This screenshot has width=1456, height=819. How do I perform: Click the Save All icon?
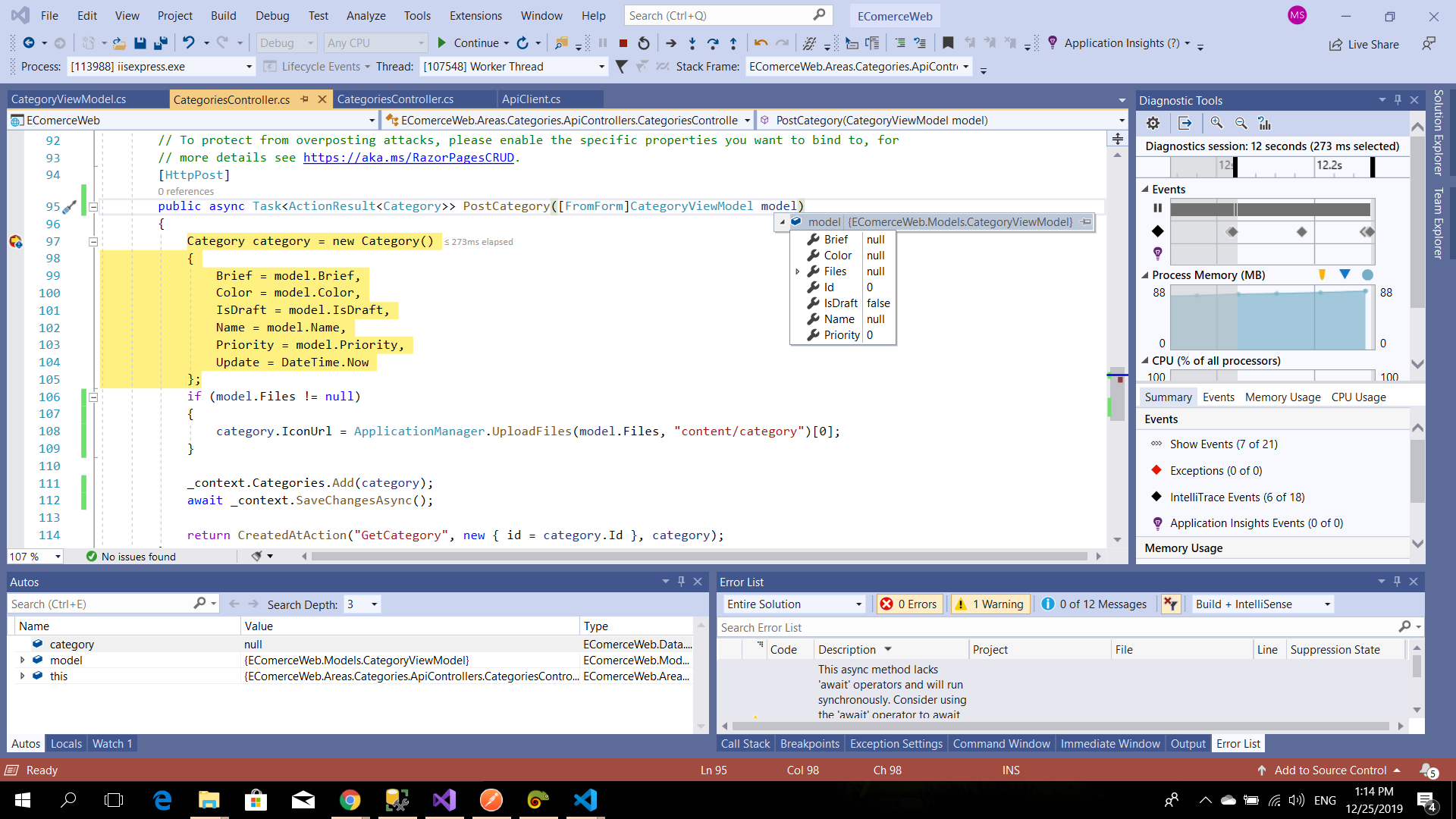click(160, 43)
